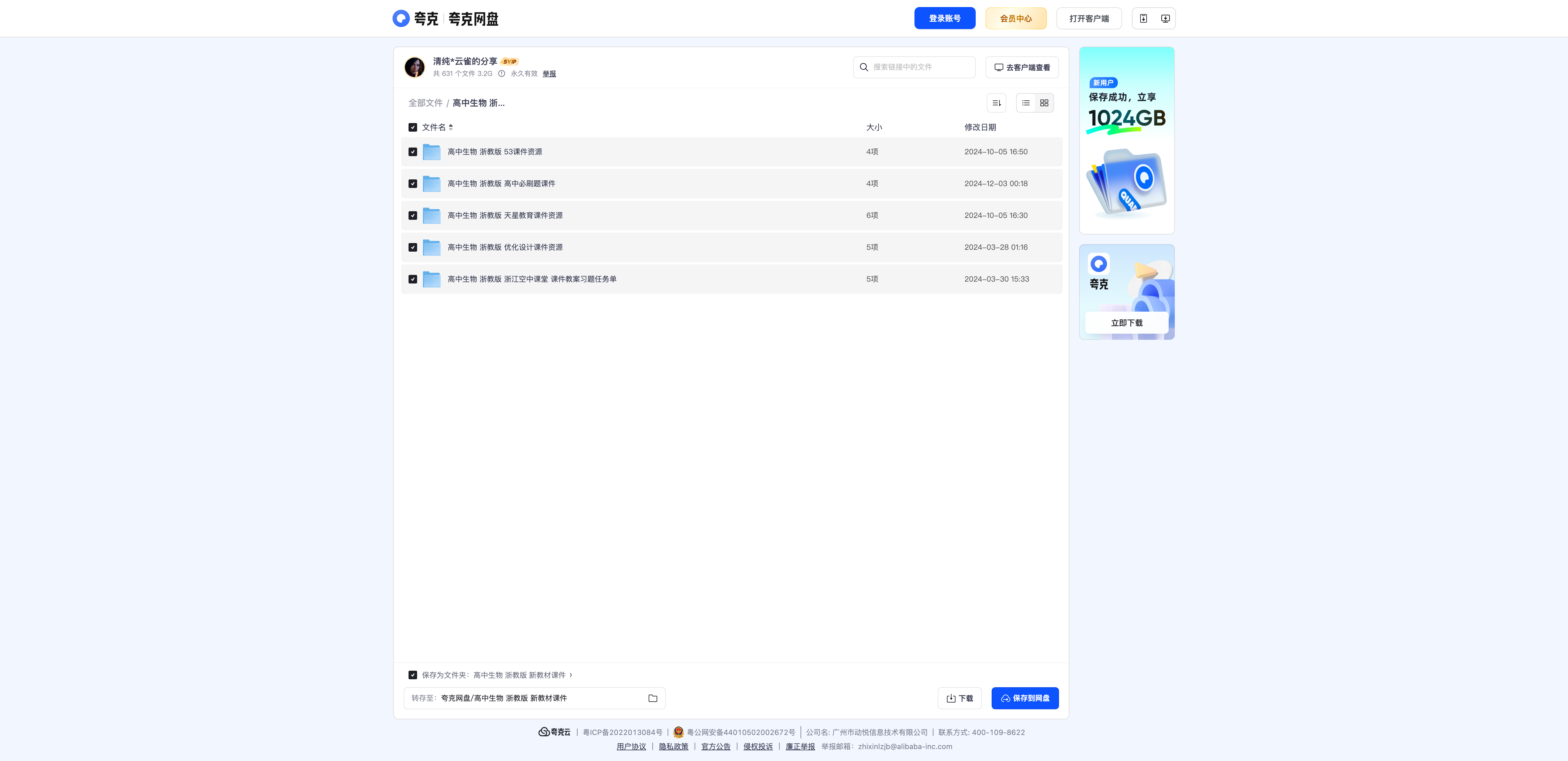1568x761 pixels.
Task: Click the folder icon of 浙江空中课堂 row
Action: point(432,279)
